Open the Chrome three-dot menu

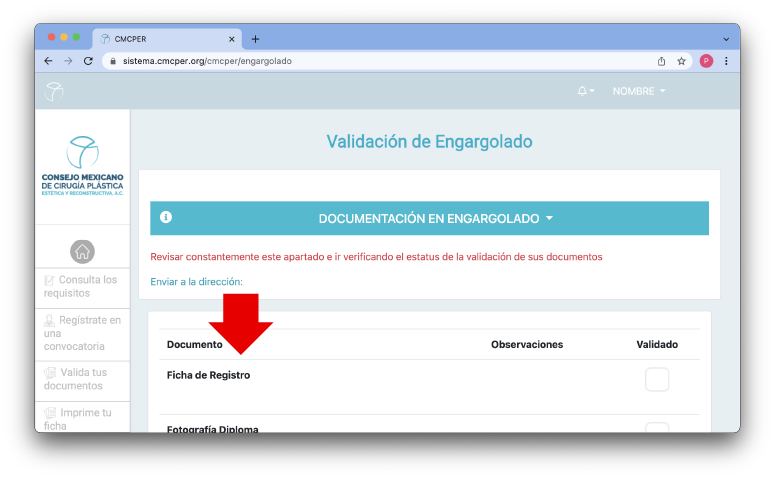(726, 61)
